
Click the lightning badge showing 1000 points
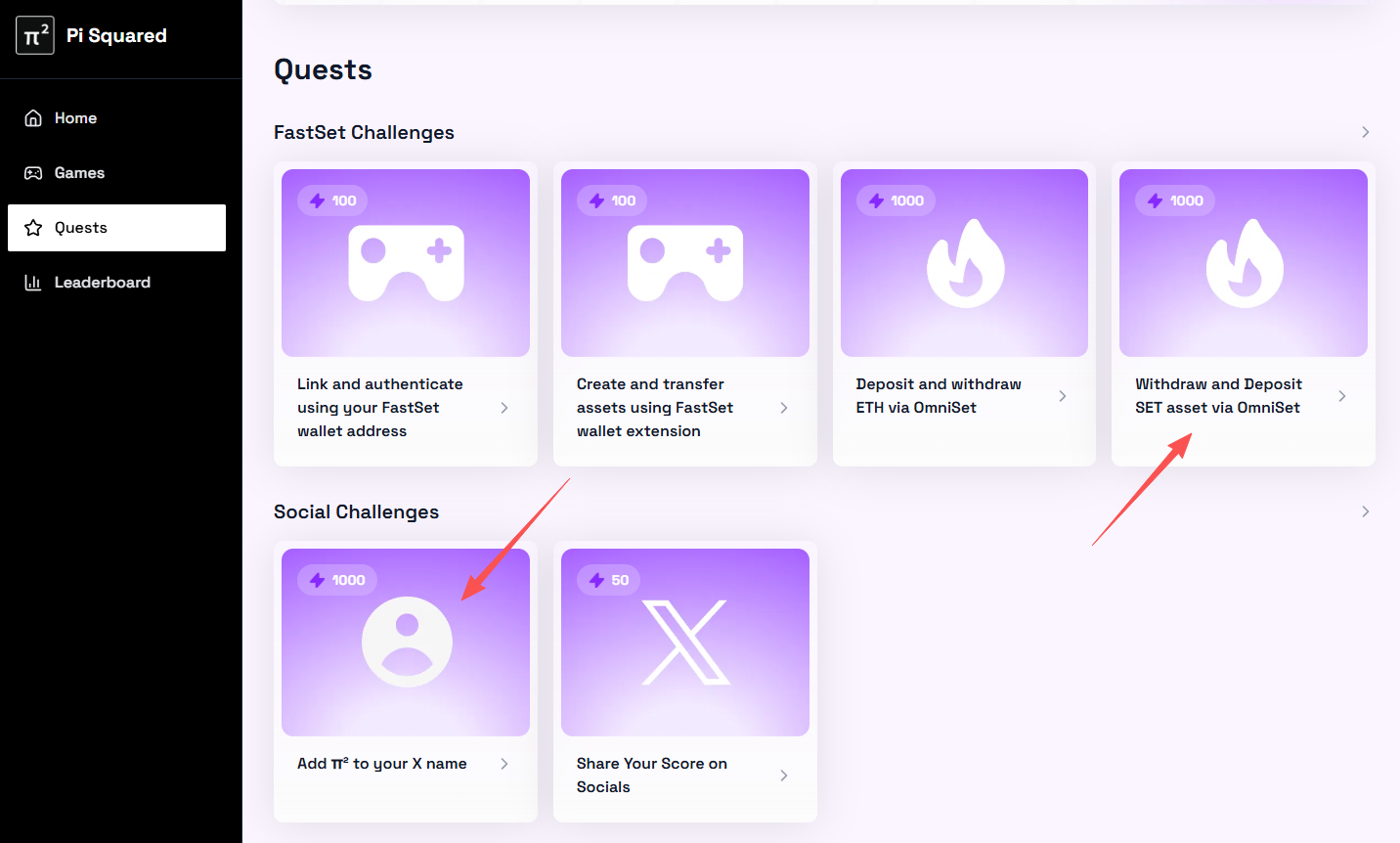895,200
